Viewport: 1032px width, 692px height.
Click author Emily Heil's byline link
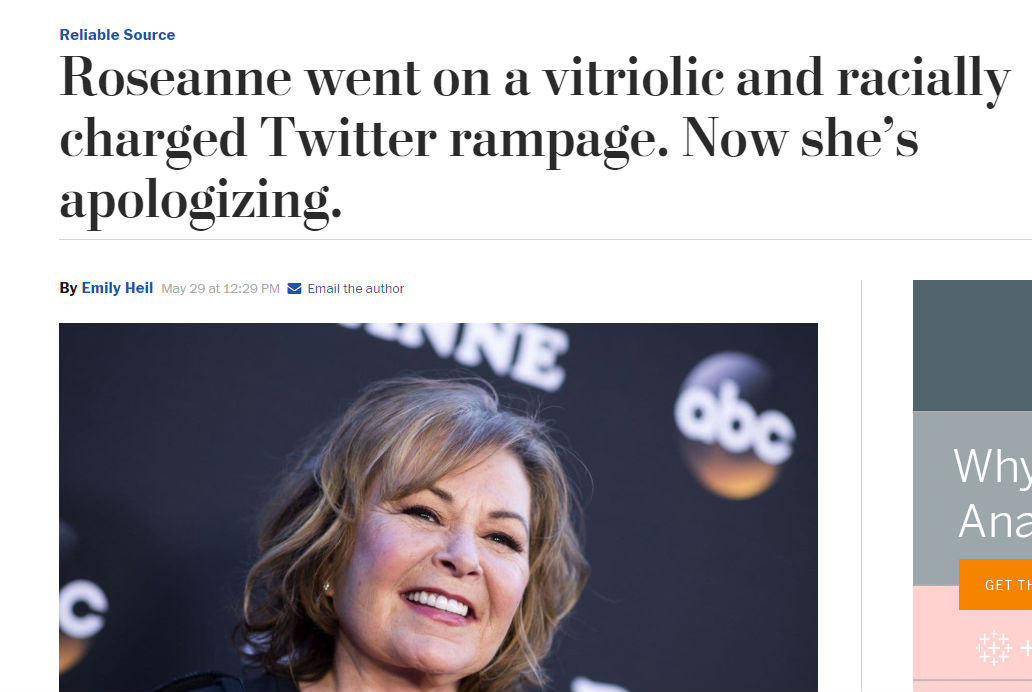117,288
